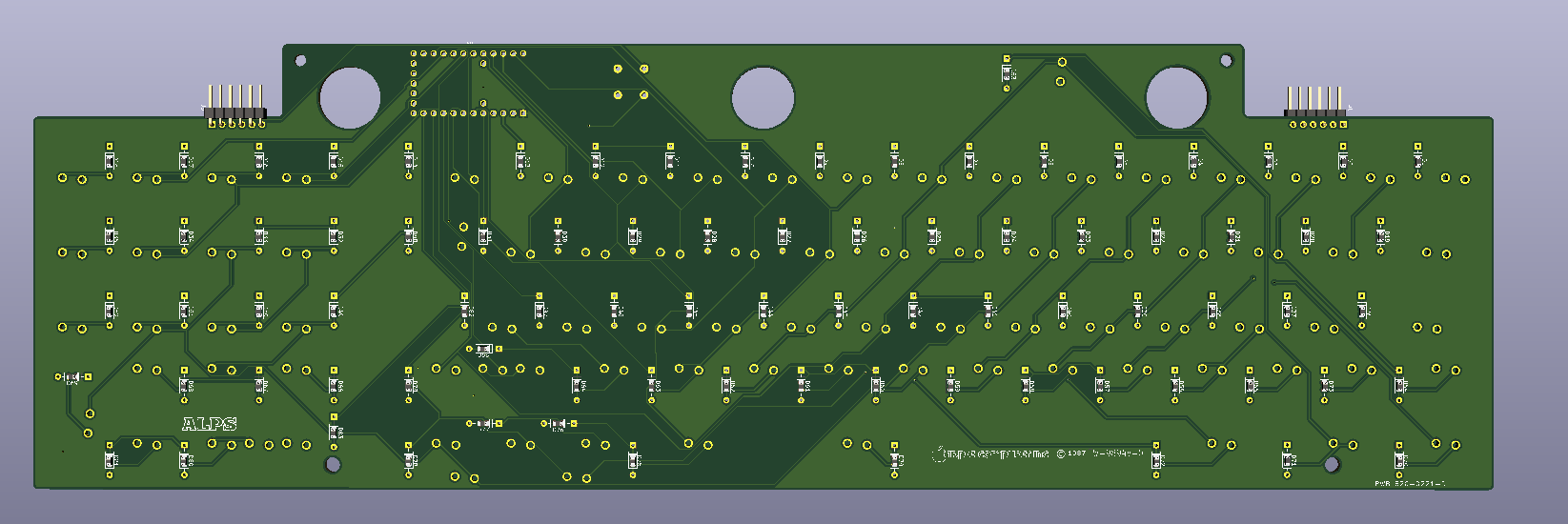Screen dimensions: 1568x524
Task: Select the diode in the bottom-right corner
Action: (x=1400, y=459)
